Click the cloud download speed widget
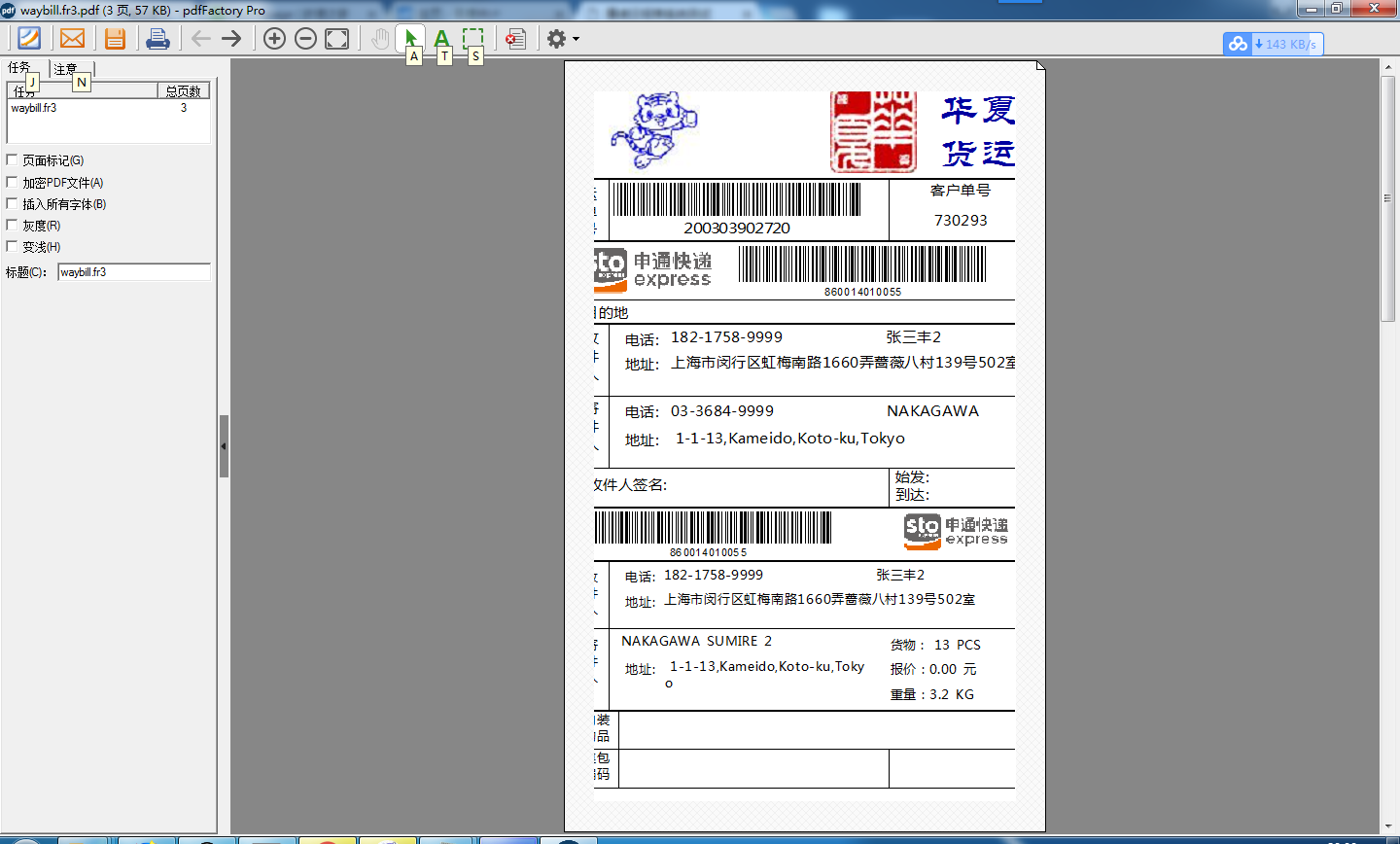The width and height of the screenshot is (1400, 844). (x=1273, y=44)
